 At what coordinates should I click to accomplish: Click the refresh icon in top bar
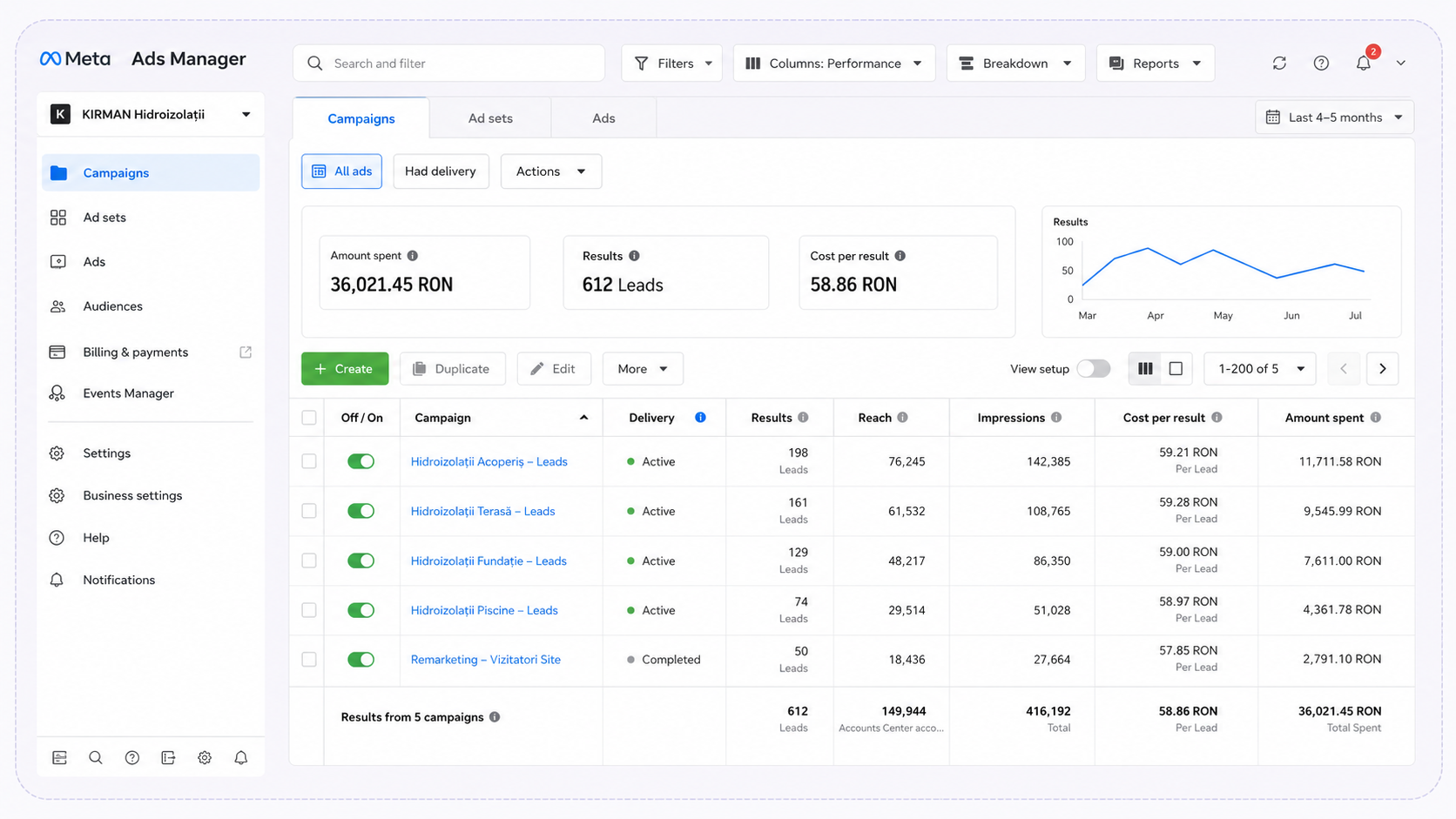1279,63
